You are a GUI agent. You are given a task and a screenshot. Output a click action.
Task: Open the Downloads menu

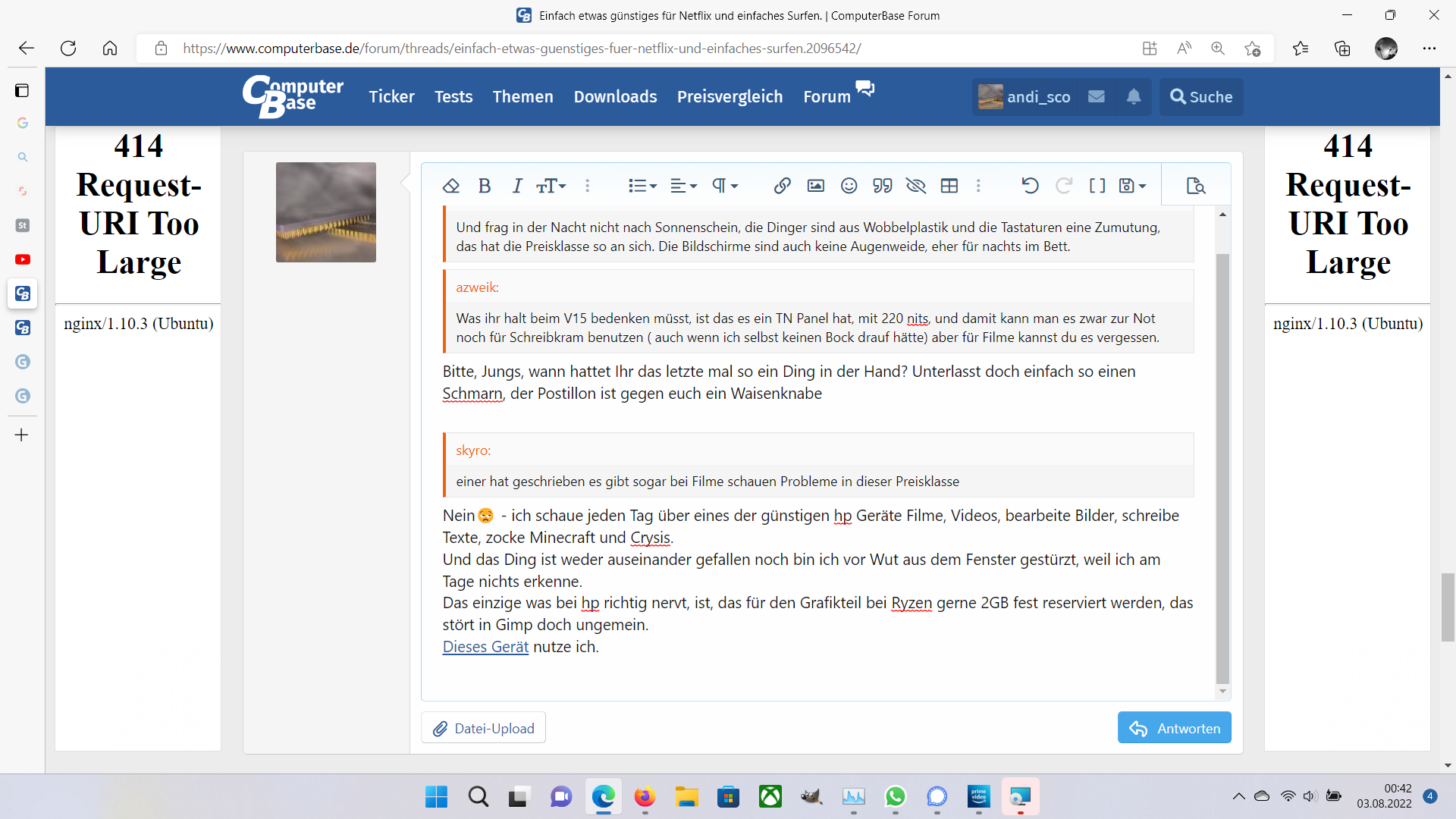(x=615, y=97)
